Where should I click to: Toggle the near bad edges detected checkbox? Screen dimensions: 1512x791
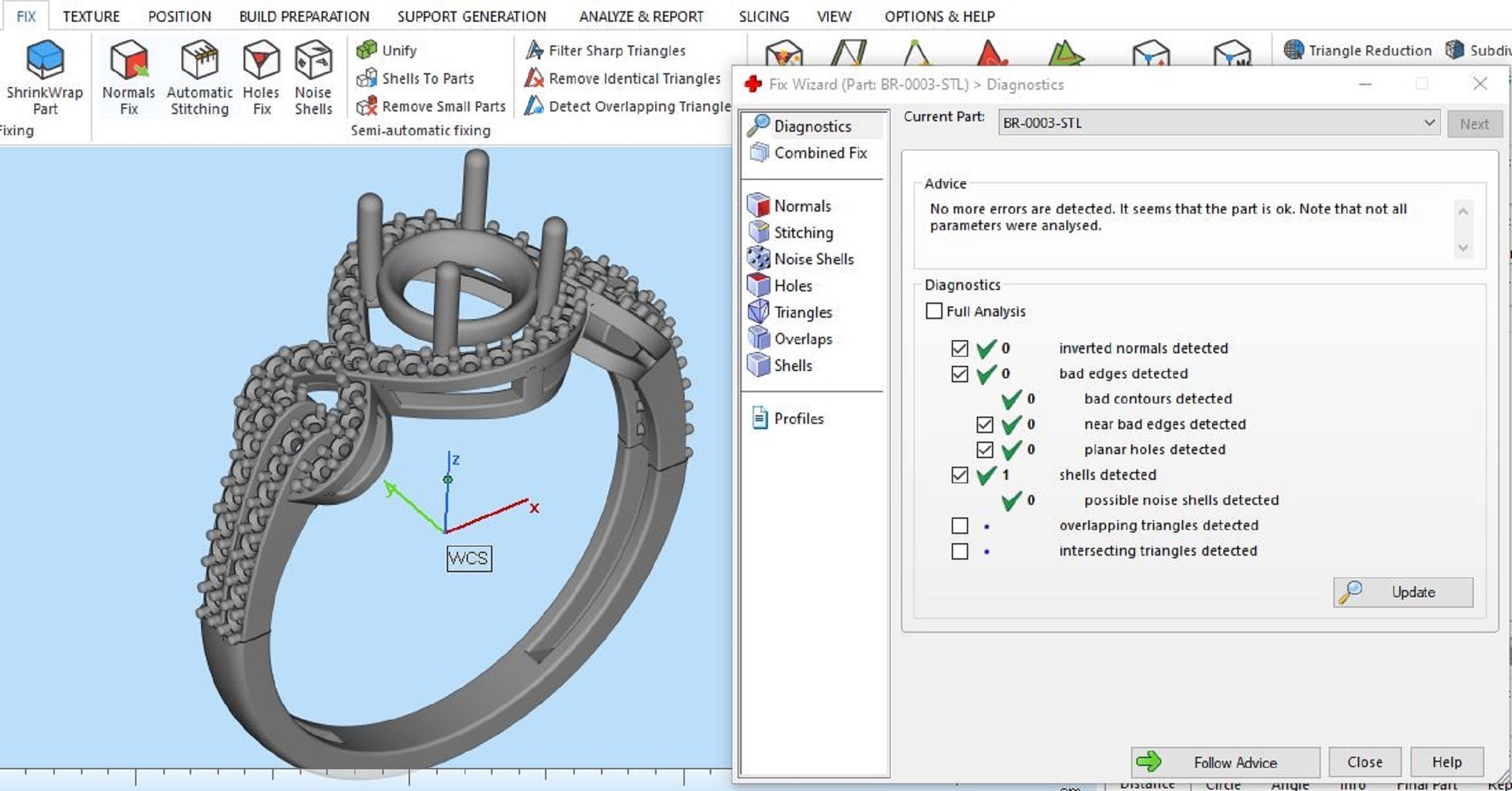(985, 425)
